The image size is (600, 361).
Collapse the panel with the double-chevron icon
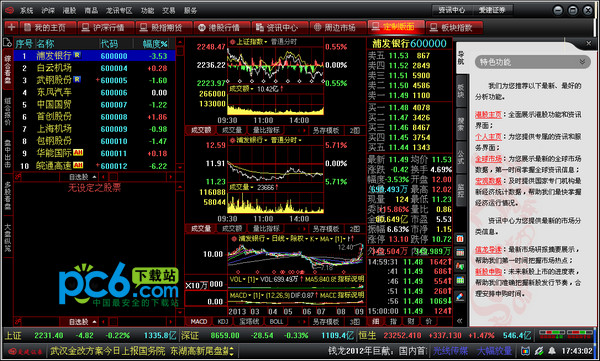(x=460, y=321)
